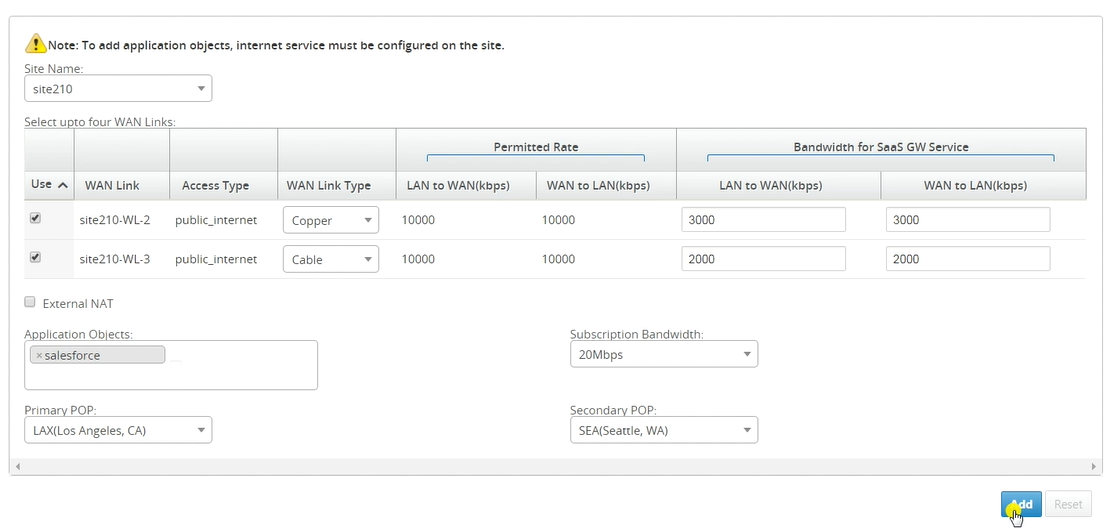The width and height of the screenshot is (1107, 529).
Task: Click the WAN Link column header
Action: pyautogui.click(x=112, y=186)
